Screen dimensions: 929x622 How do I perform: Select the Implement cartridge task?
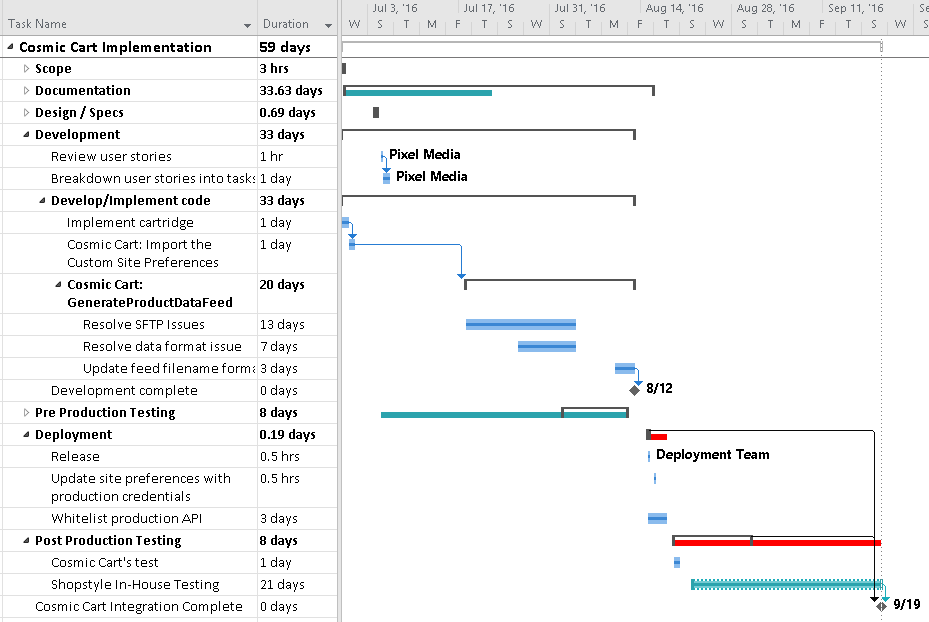[130, 223]
